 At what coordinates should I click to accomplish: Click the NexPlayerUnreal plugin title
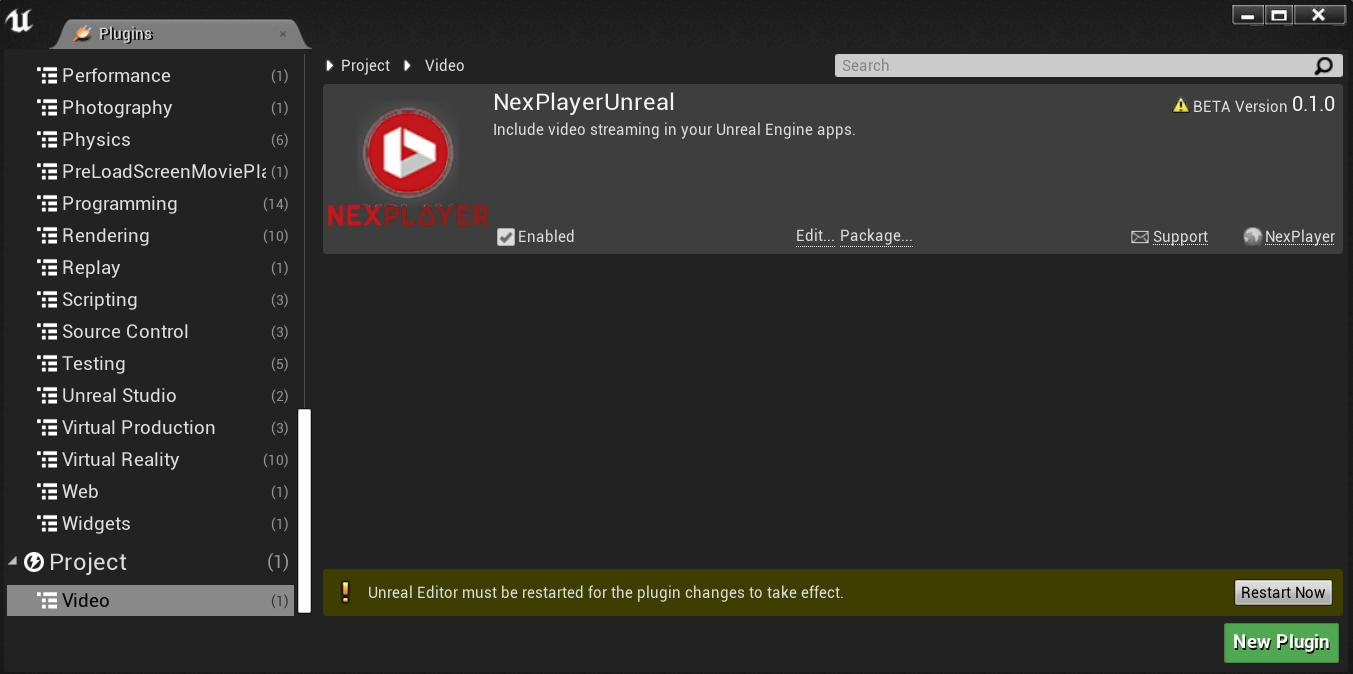(584, 102)
